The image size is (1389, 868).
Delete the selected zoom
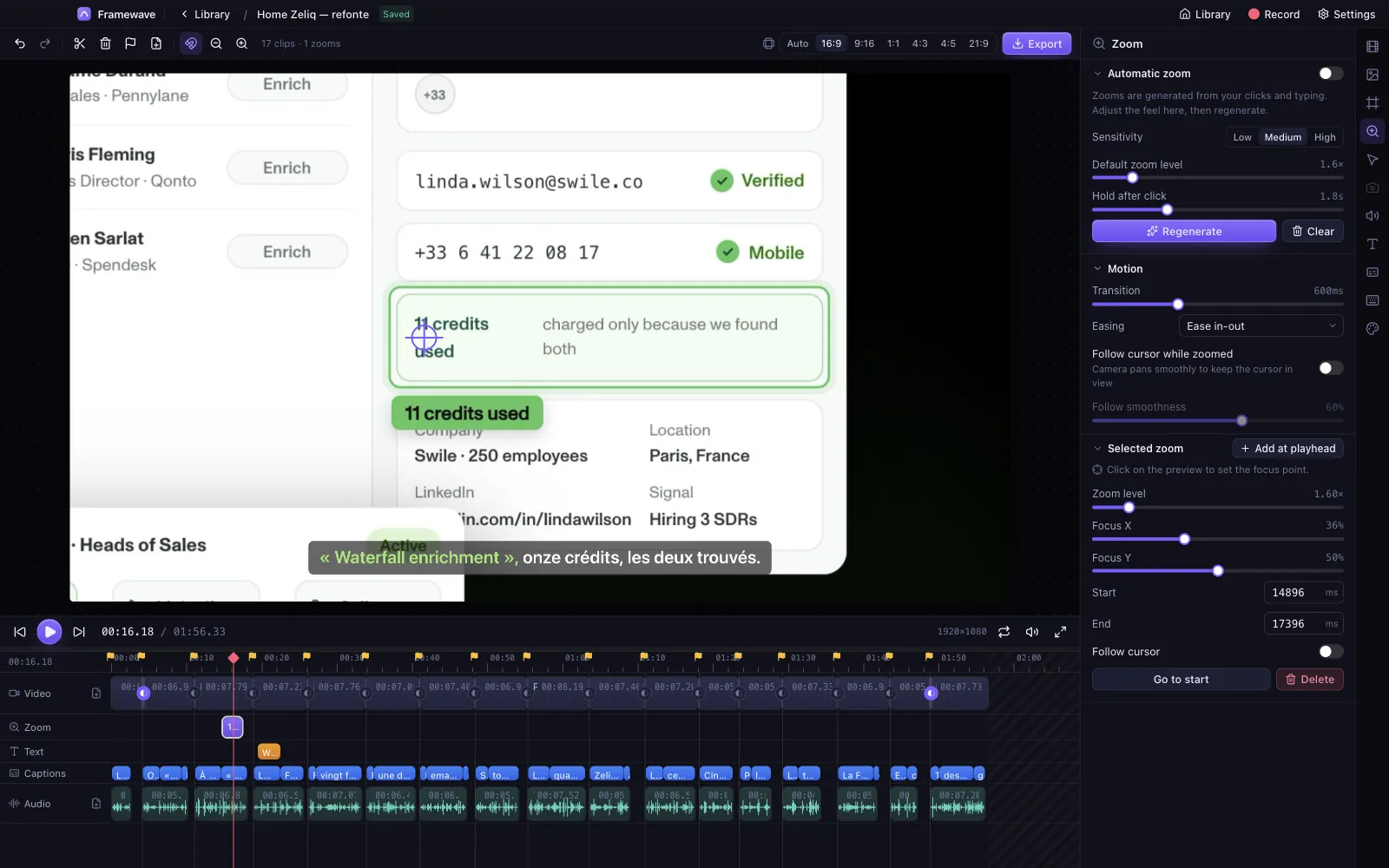1310,680
